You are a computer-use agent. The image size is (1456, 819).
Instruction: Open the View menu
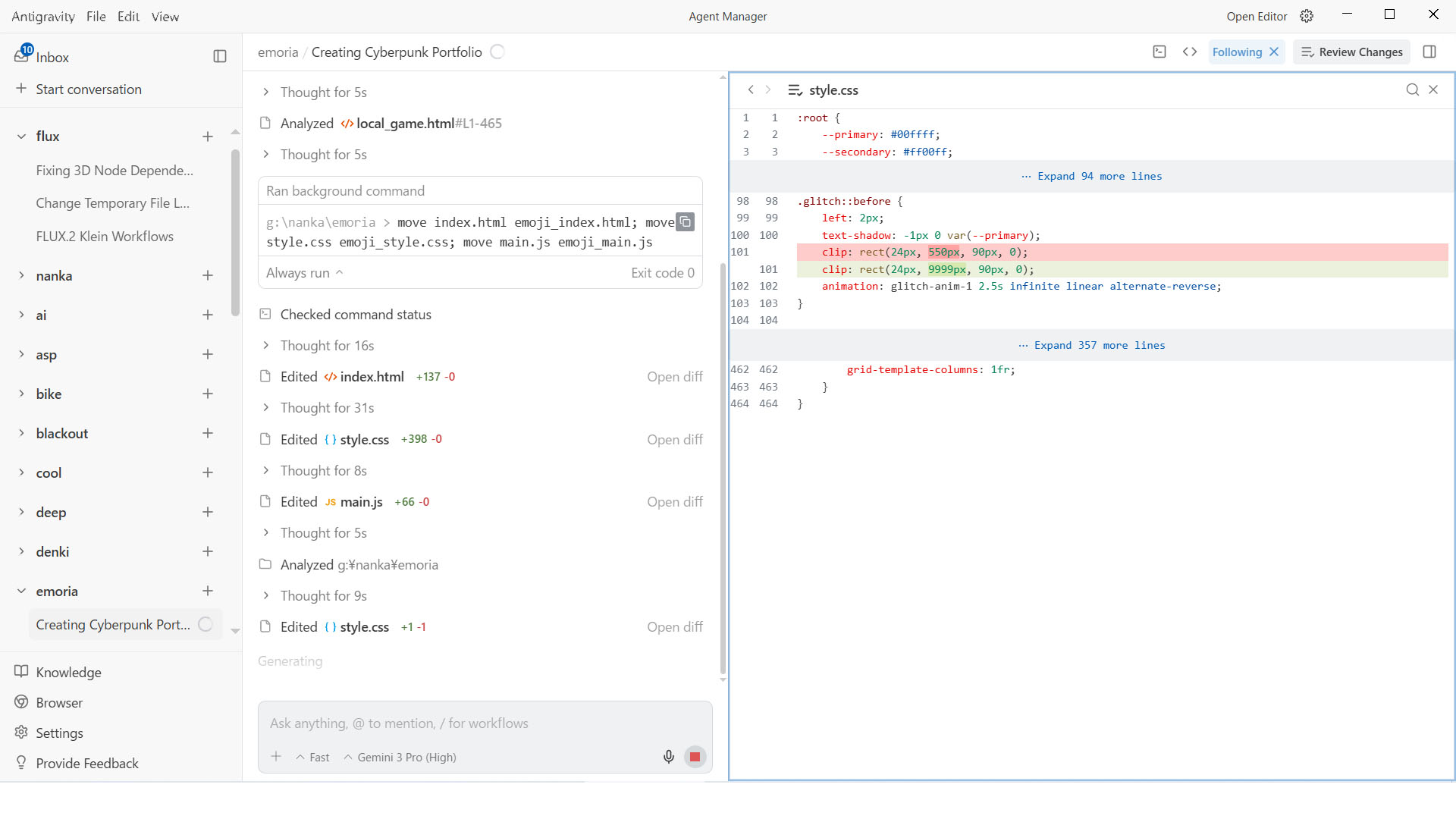(165, 16)
